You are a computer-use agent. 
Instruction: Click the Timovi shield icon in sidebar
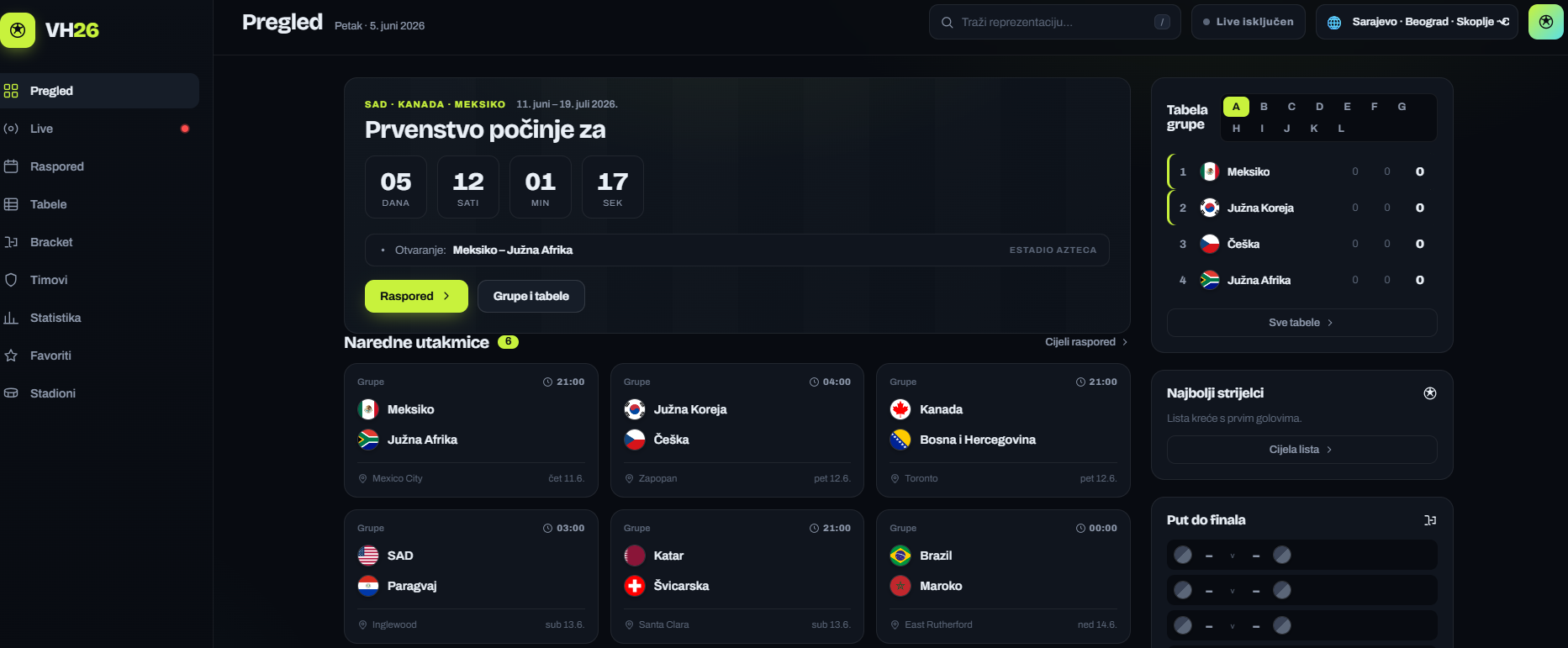click(11, 280)
